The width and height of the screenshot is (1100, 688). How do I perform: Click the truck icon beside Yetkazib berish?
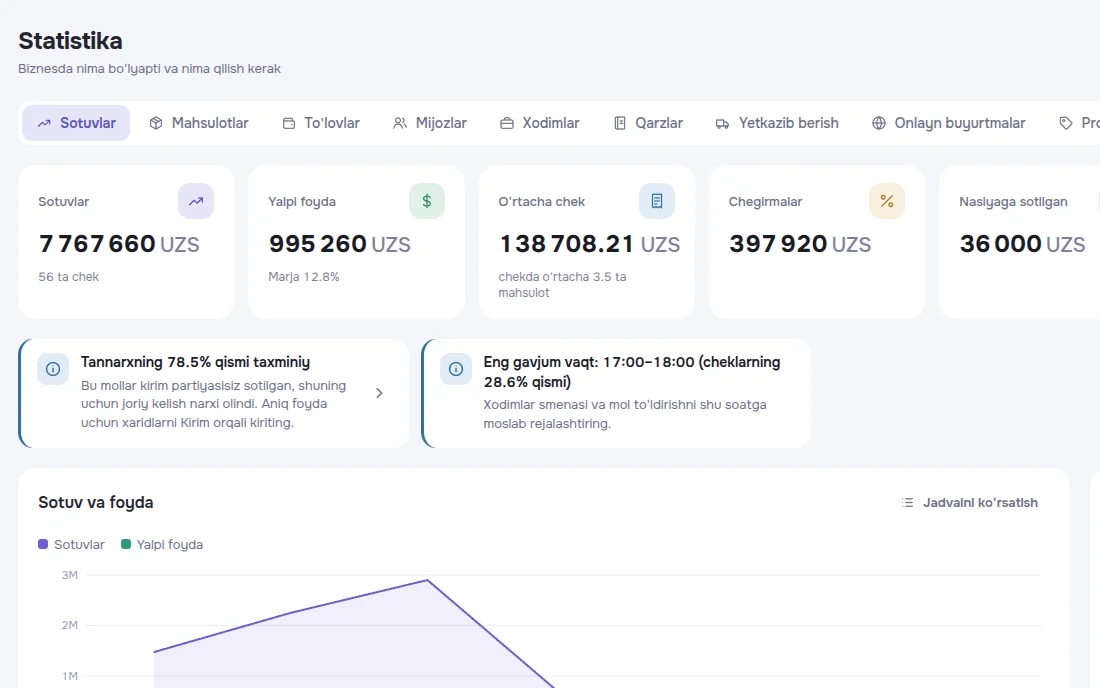click(x=723, y=123)
